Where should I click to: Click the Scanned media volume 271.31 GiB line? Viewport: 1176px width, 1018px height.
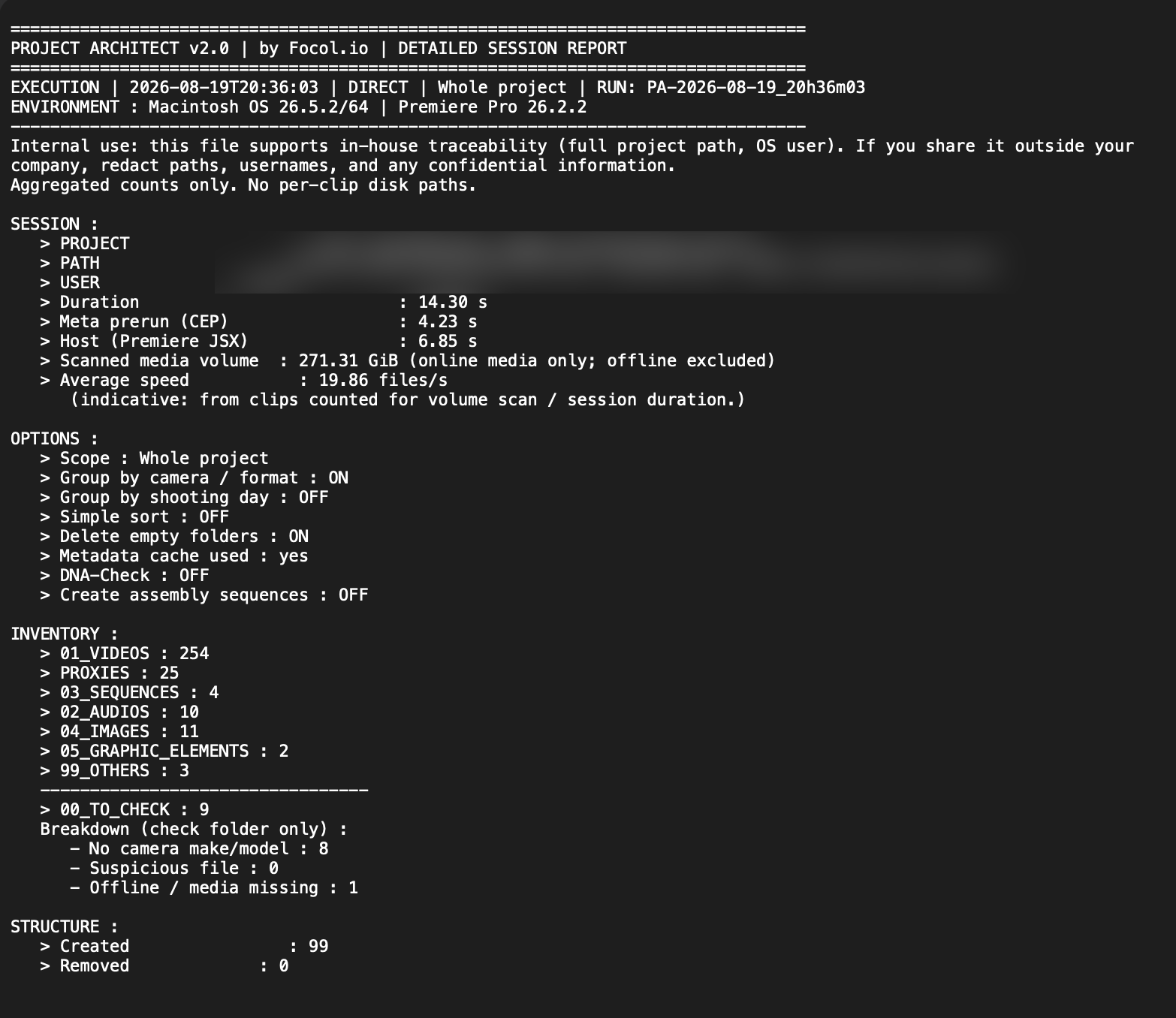408,361
